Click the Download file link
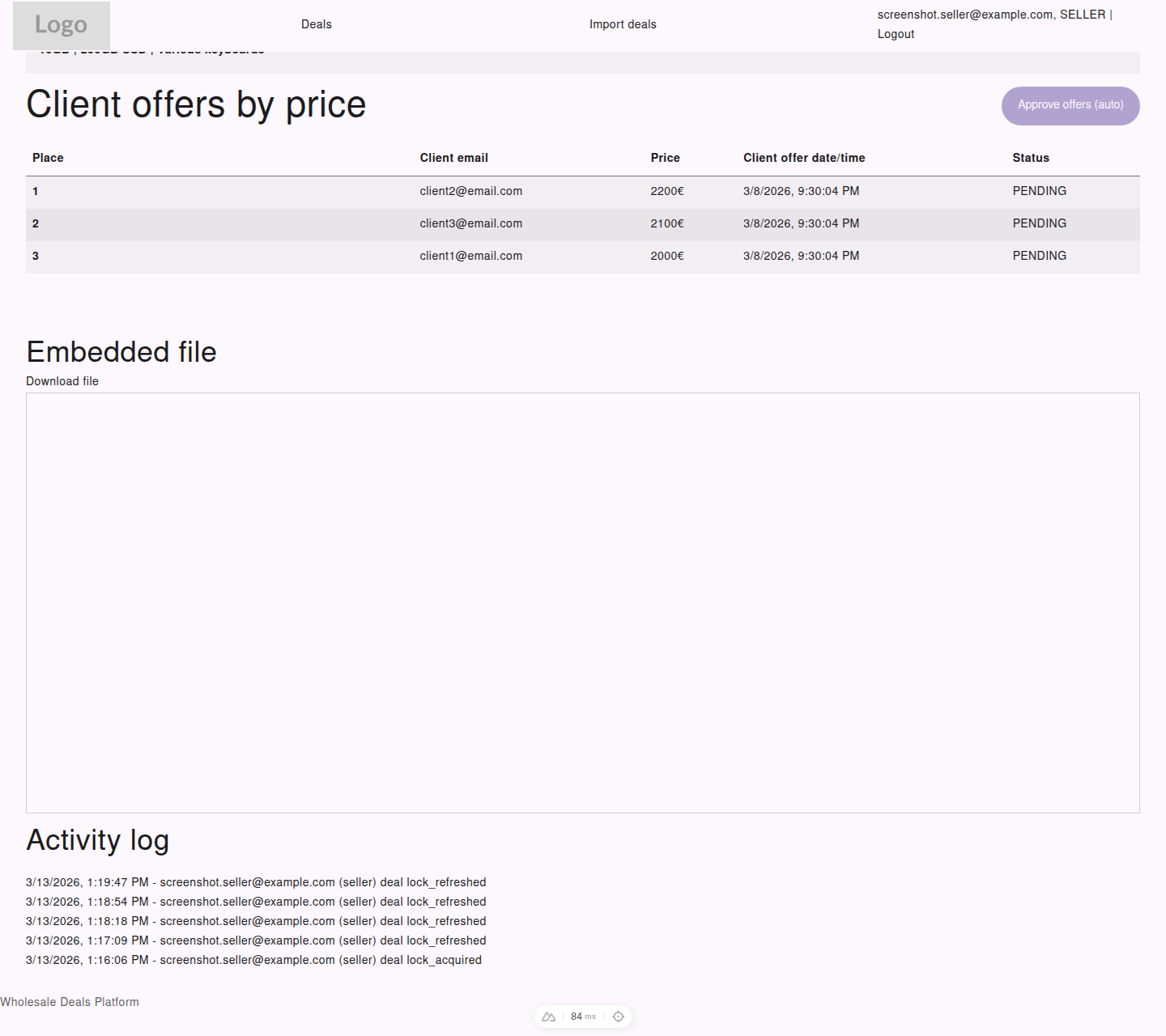 tap(62, 380)
